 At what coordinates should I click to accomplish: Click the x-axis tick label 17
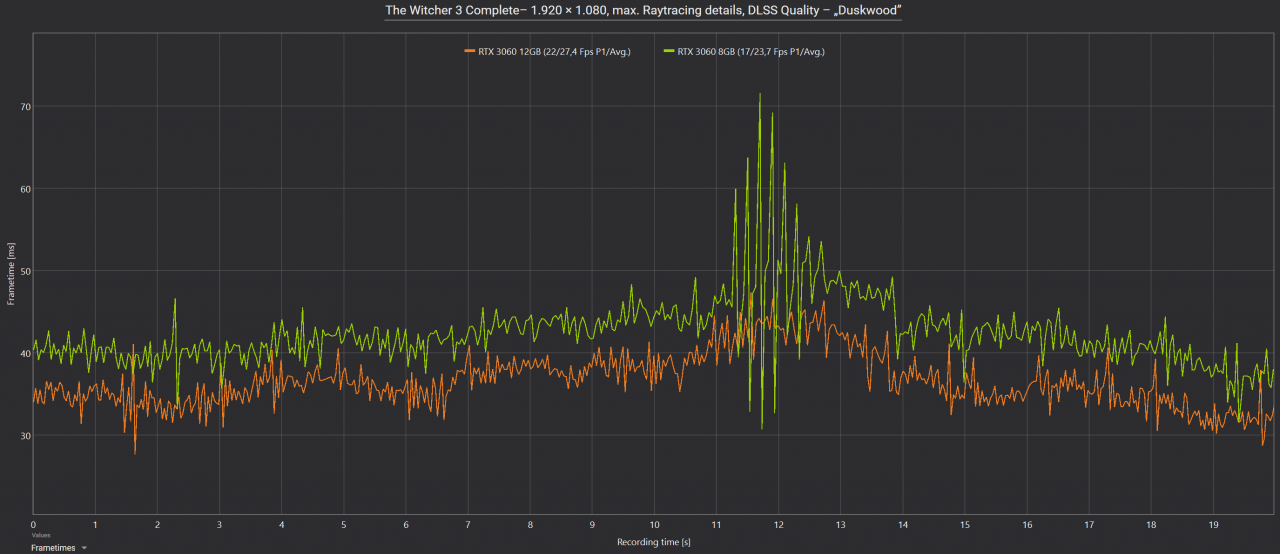coord(1089,524)
